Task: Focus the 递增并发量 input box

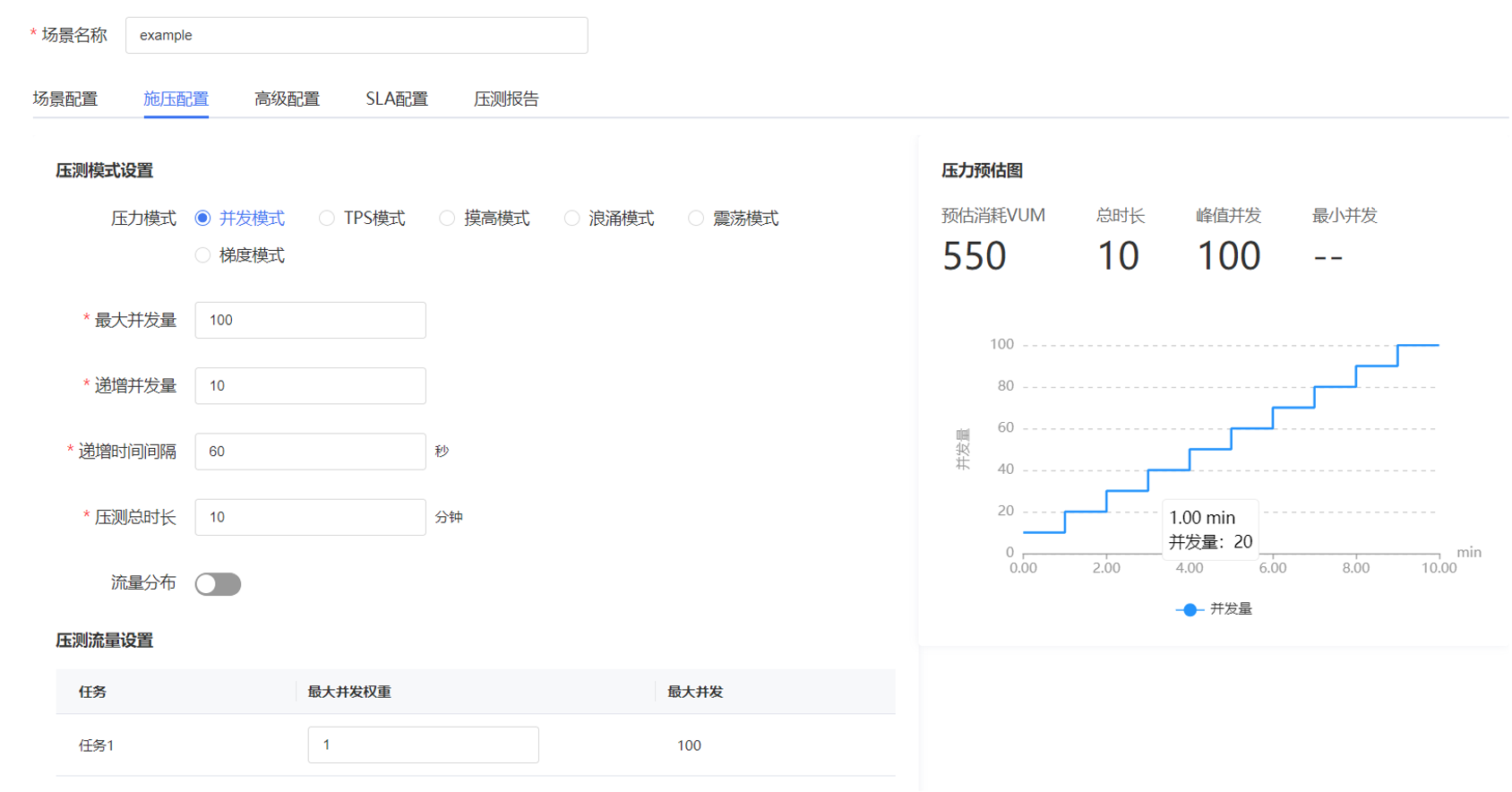Action: coord(310,386)
